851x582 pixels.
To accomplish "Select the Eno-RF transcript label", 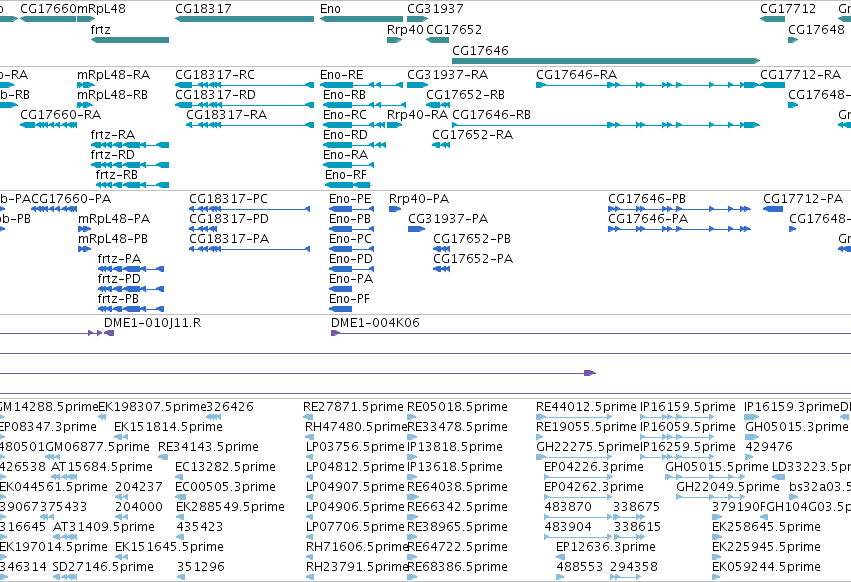I will point(346,175).
